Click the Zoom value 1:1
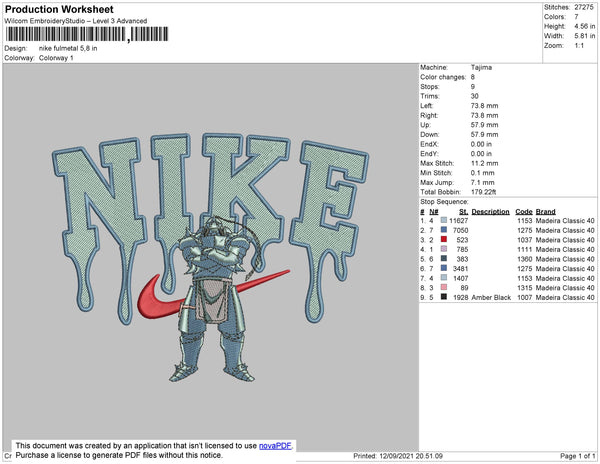Viewport: 600px width, 464px height. click(x=579, y=46)
